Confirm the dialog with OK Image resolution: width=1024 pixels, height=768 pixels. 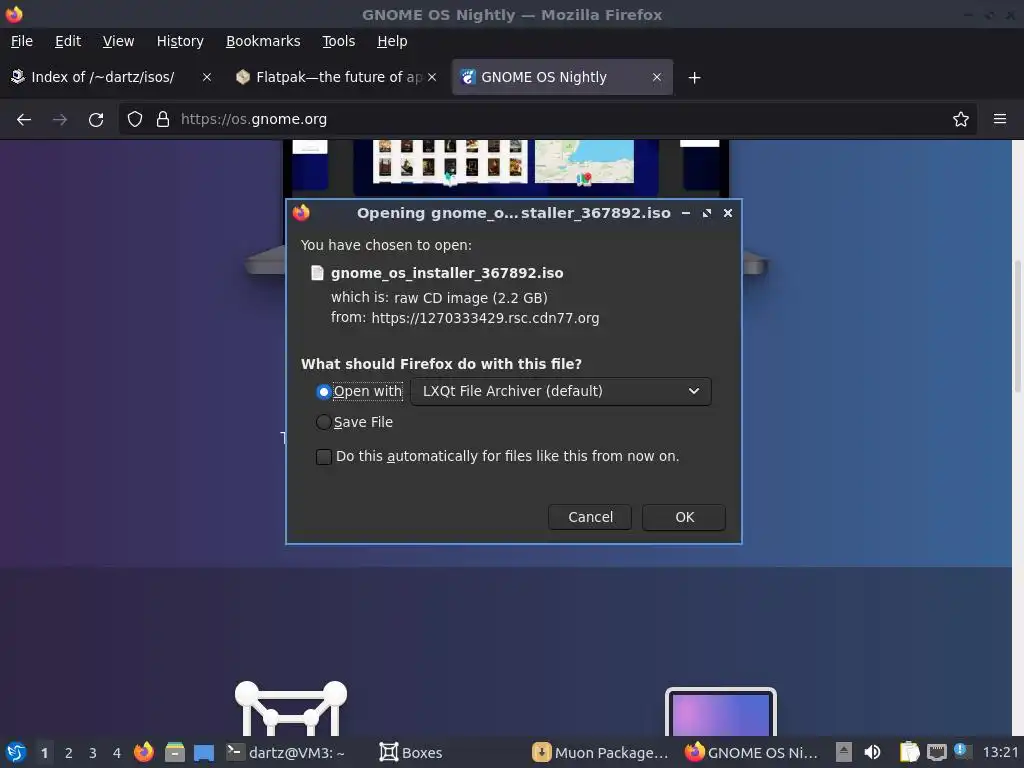(x=684, y=517)
